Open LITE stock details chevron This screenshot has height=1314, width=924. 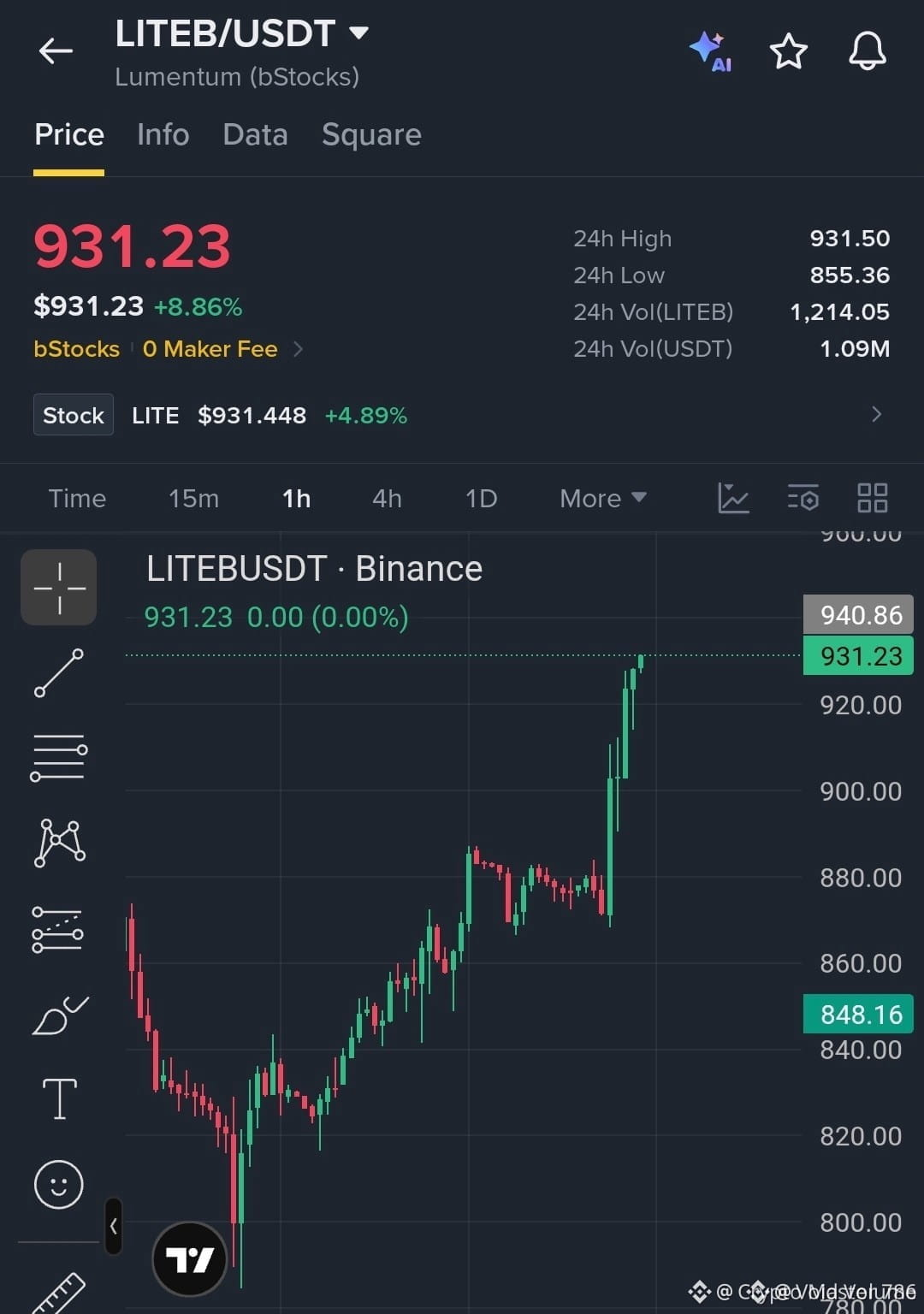876,415
